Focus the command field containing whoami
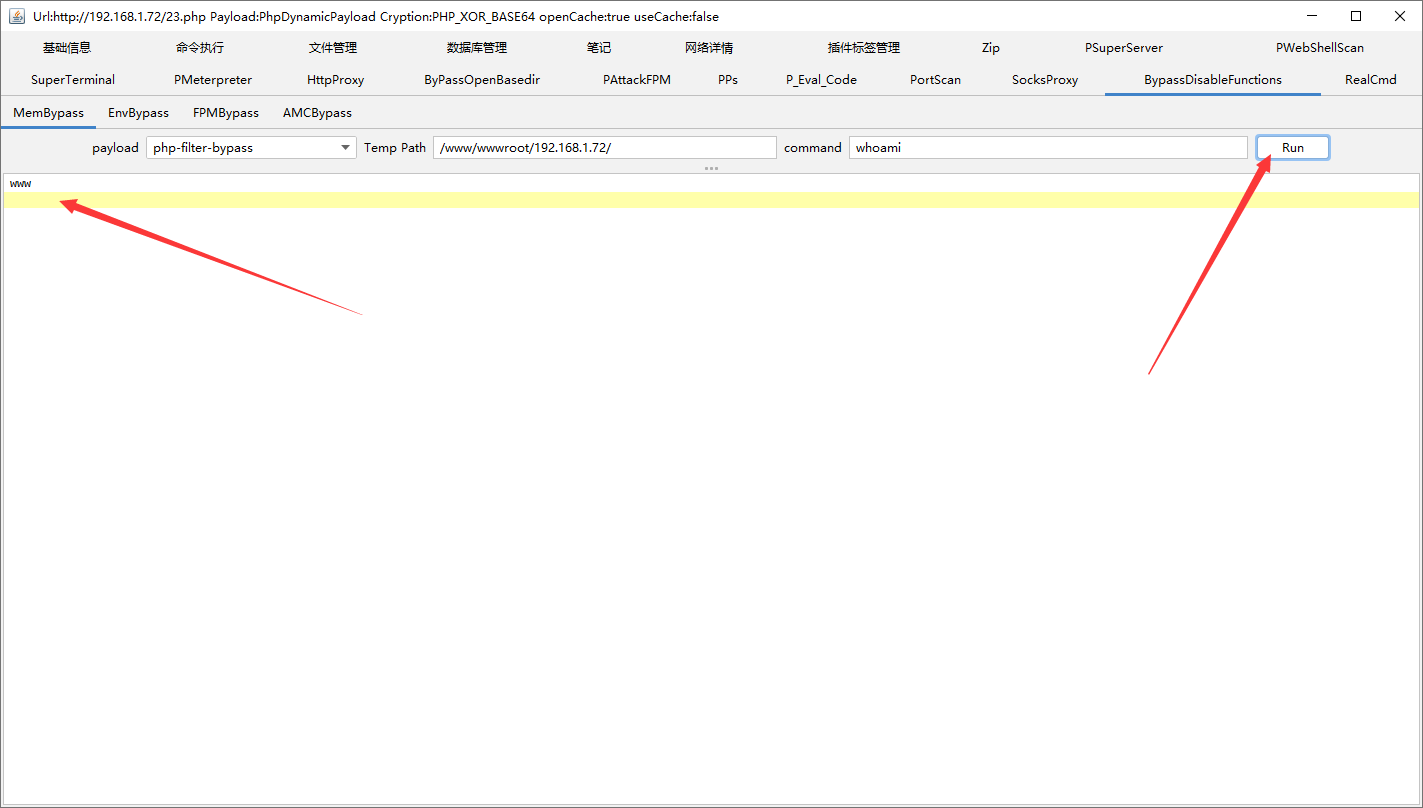Image resolution: width=1423 pixels, height=808 pixels. point(1048,147)
